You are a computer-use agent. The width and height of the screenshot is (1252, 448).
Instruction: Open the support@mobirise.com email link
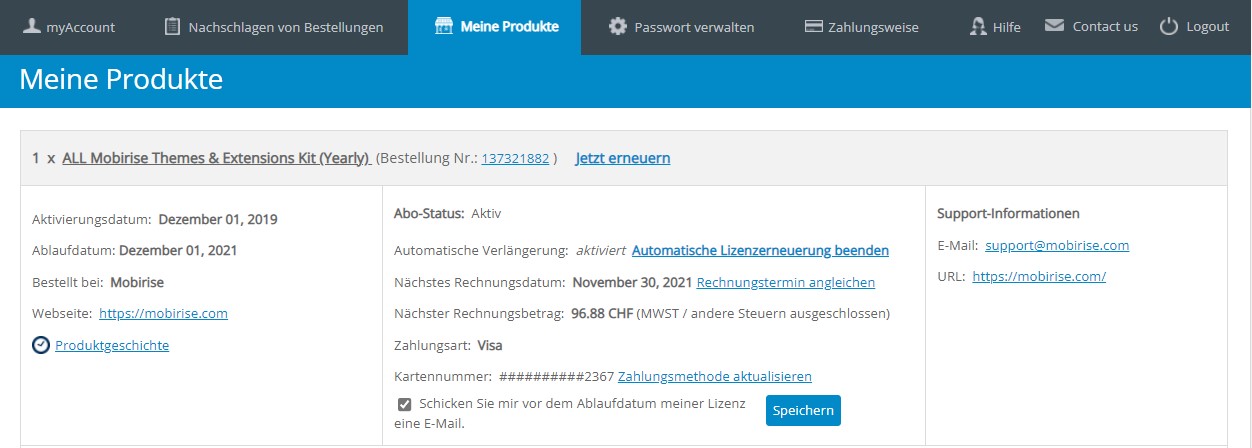(x=1057, y=245)
